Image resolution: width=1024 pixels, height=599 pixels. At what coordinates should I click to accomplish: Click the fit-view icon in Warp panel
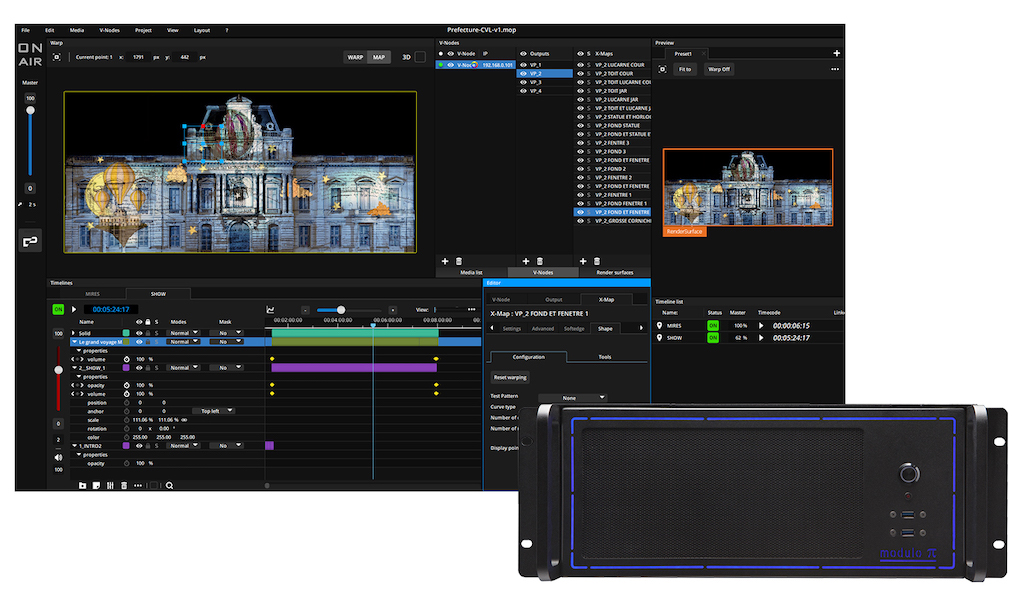click(x=57, y=57)
